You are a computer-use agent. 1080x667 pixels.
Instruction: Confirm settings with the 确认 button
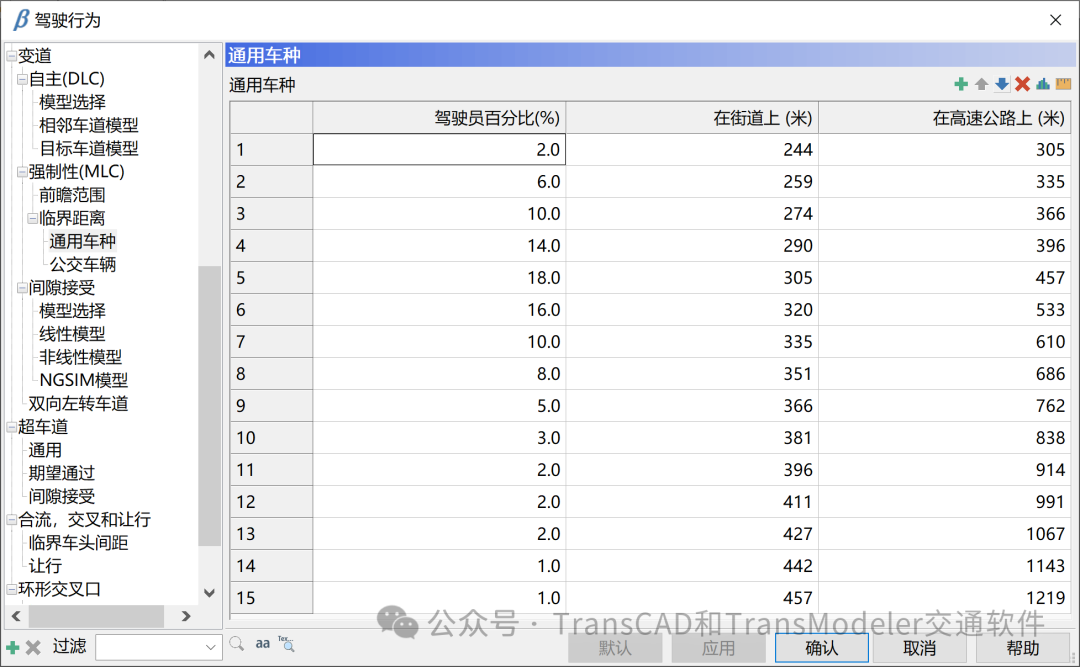(821, 647)
